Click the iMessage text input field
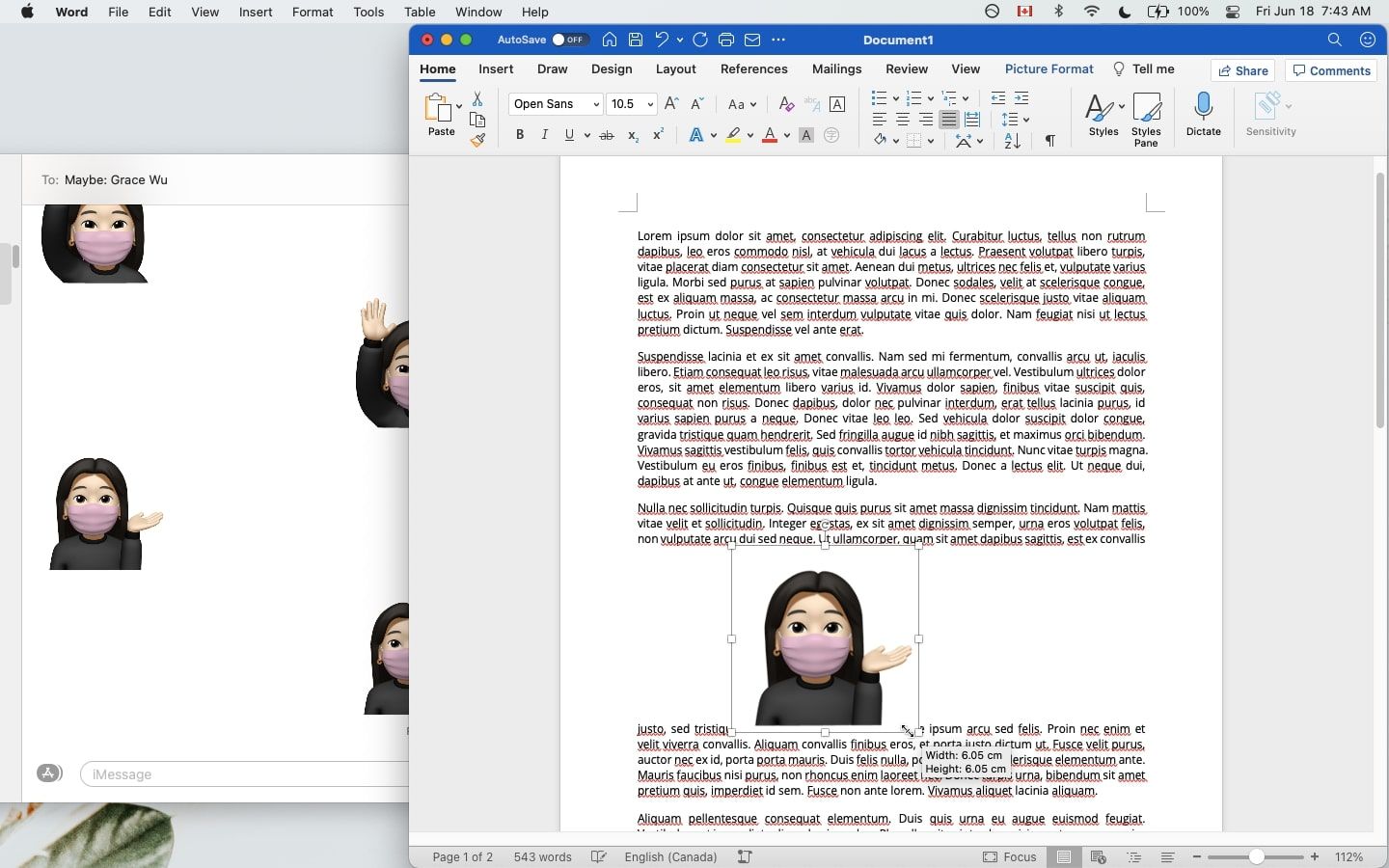The image size is (1389, 868). coord(241,774)
